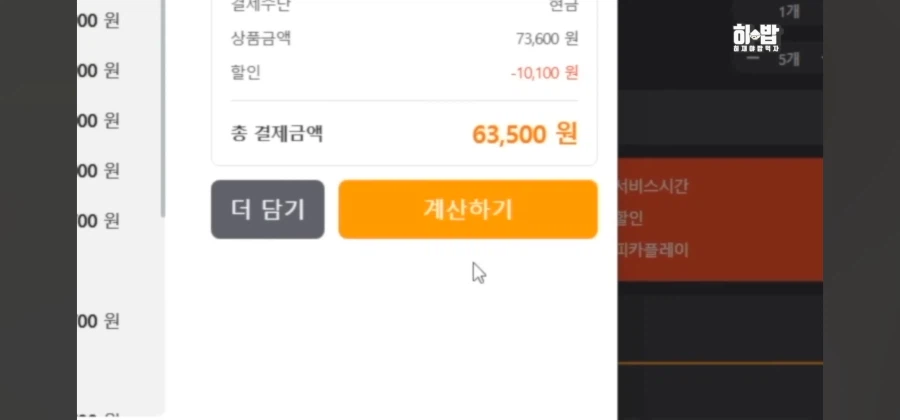
Task: Select the 1개 quantity label
Action: [x=789, y=11]
